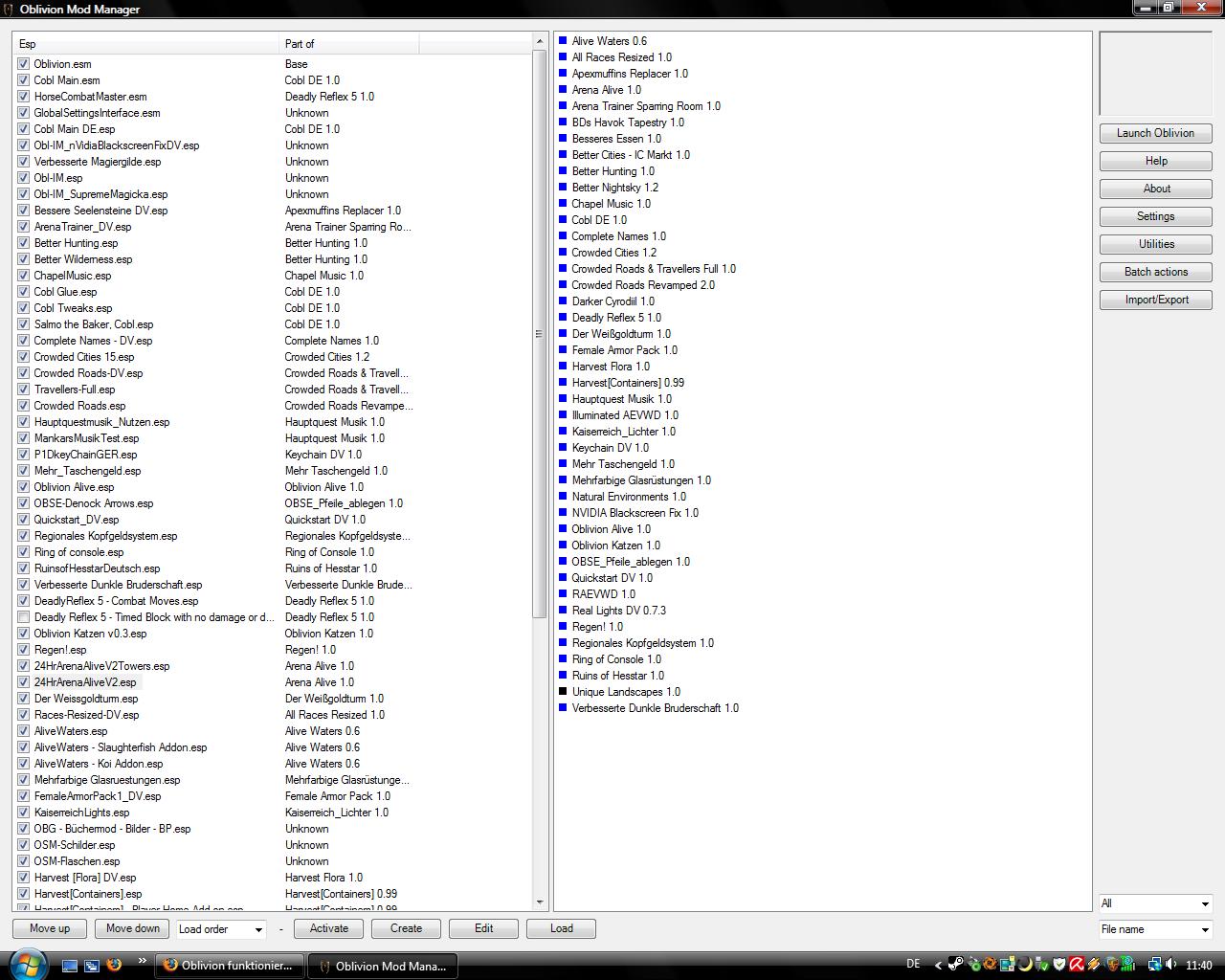
Task: Select Better Cities - IC Markt 1.0 mod
Action: point(630,155)
